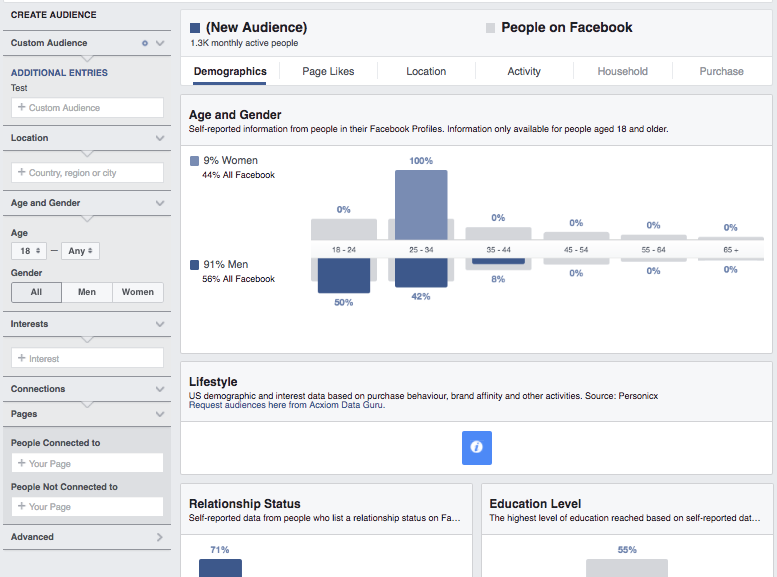Click the Custom Audience gear settings icon
This screenshot has height=577, width=777.
pos(145,43)
